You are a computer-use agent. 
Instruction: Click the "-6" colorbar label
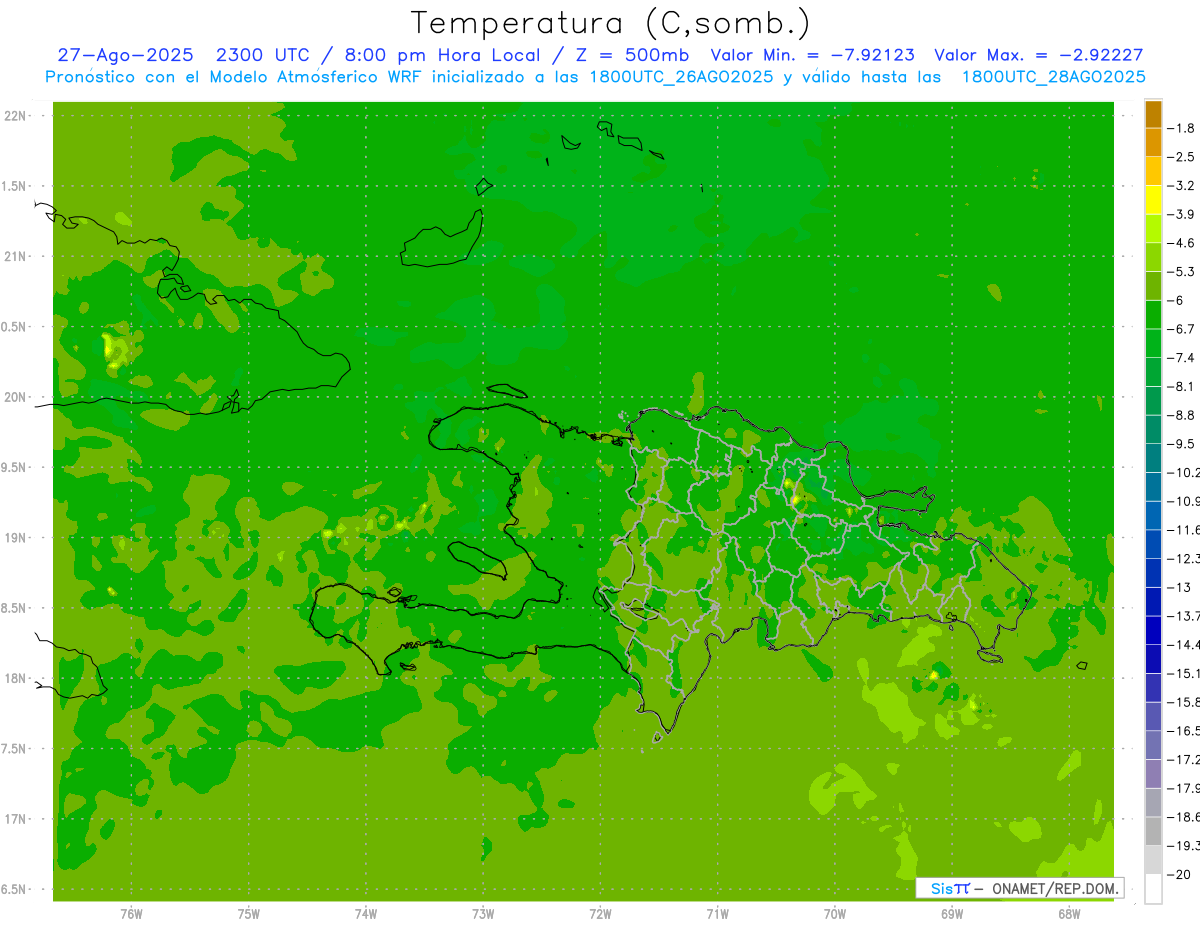(1177, 300)
